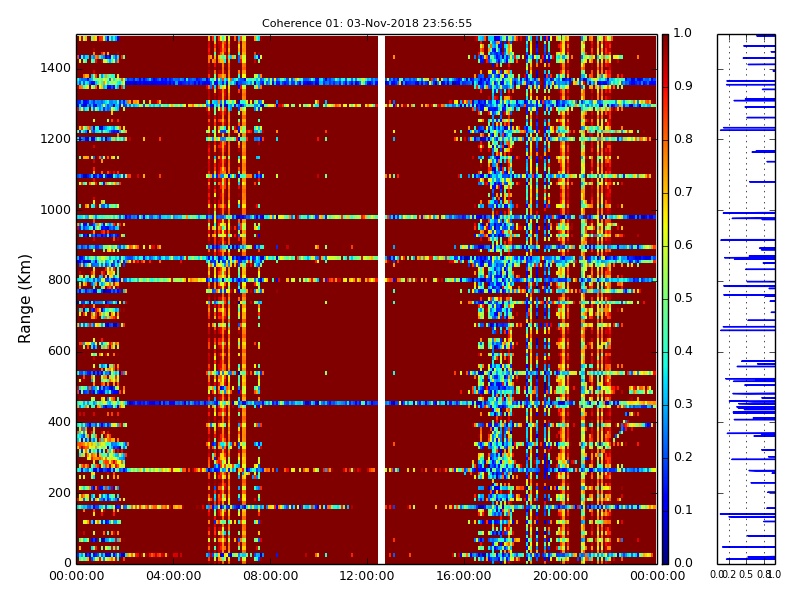Viewport: 800px width, 600px height.
Task: Click the colorbar 0.9 label
Action: coord(683,86)
